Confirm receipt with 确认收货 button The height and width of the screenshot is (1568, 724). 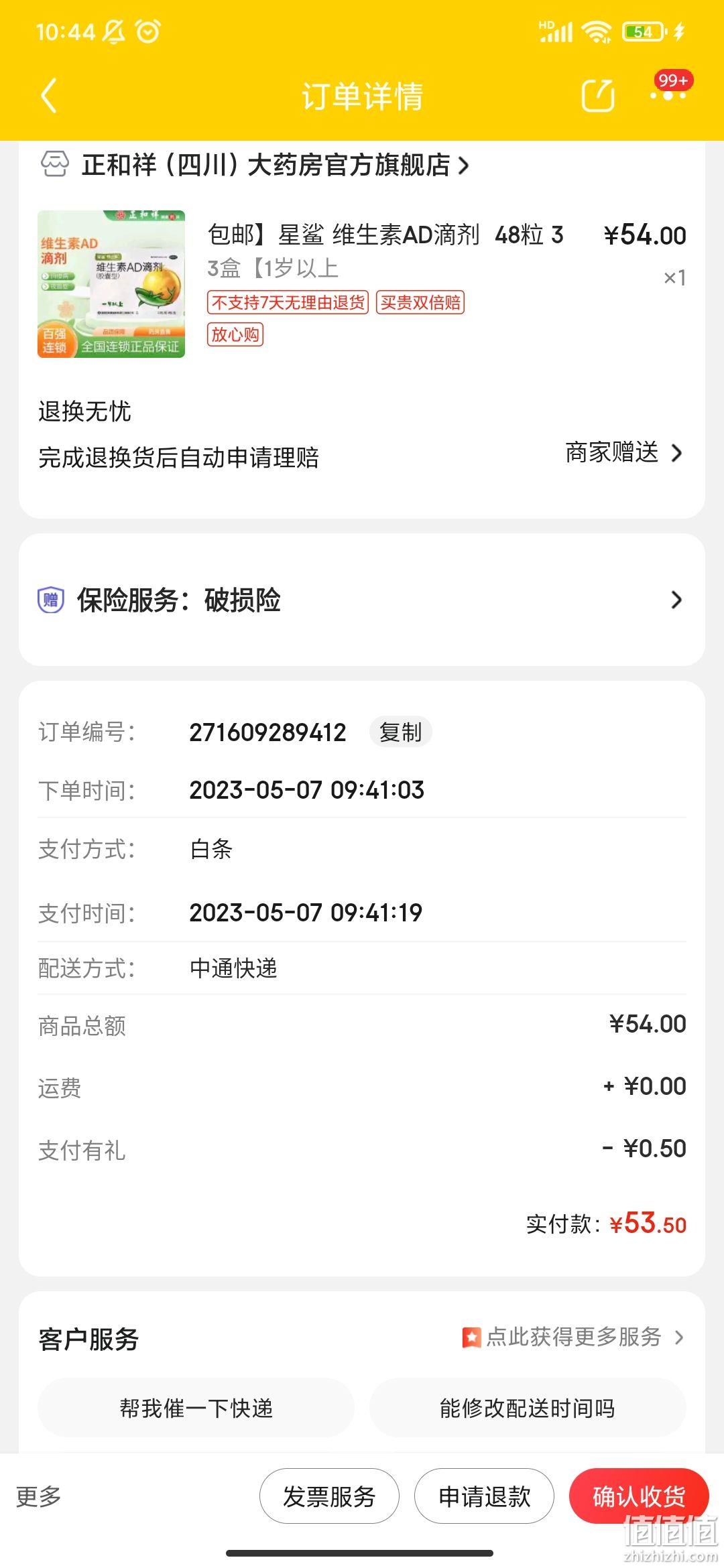639,1496
